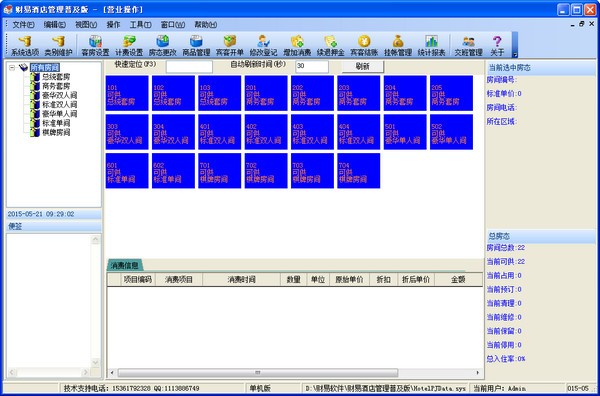Select 总统套房 in the room tree

(x=56, y=77)
